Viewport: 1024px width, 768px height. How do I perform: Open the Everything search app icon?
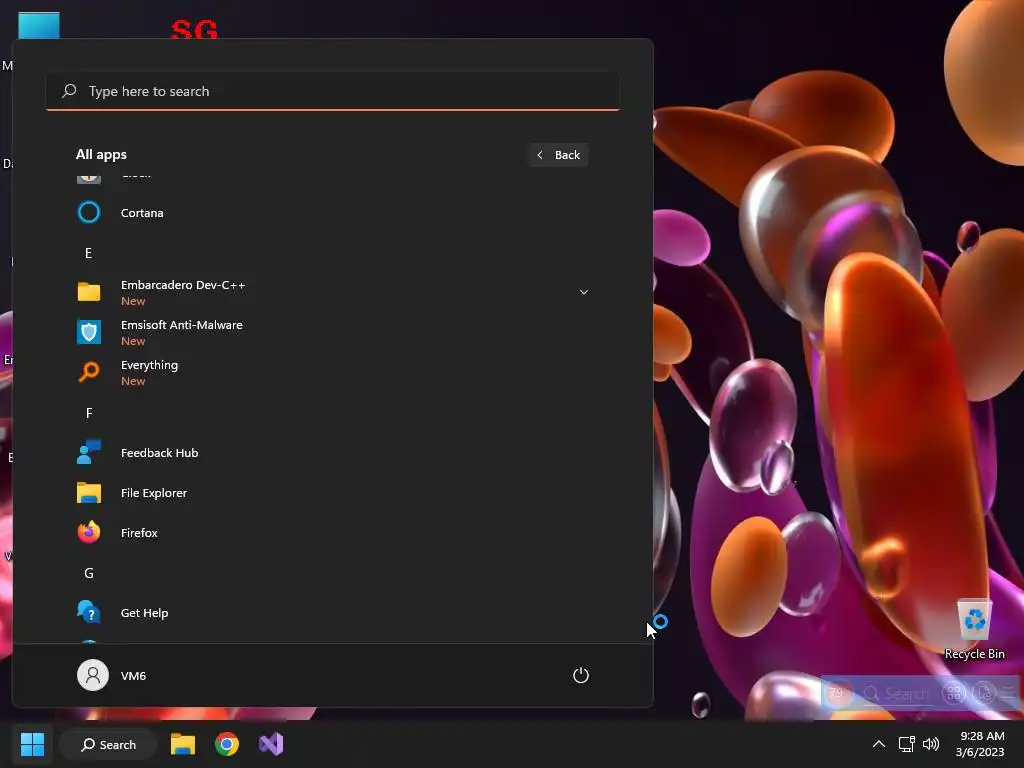(x=89, y=372)
